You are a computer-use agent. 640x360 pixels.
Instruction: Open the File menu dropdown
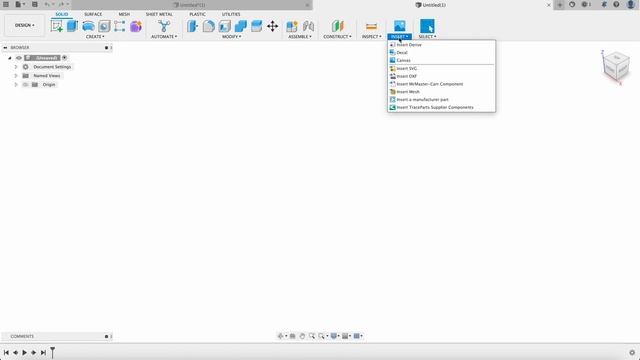(x=20, y=4)
